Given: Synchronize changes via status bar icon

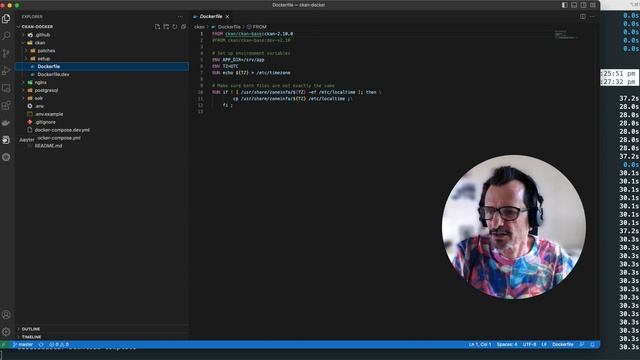Looking at the screenshot, I should tap(41, 344).
